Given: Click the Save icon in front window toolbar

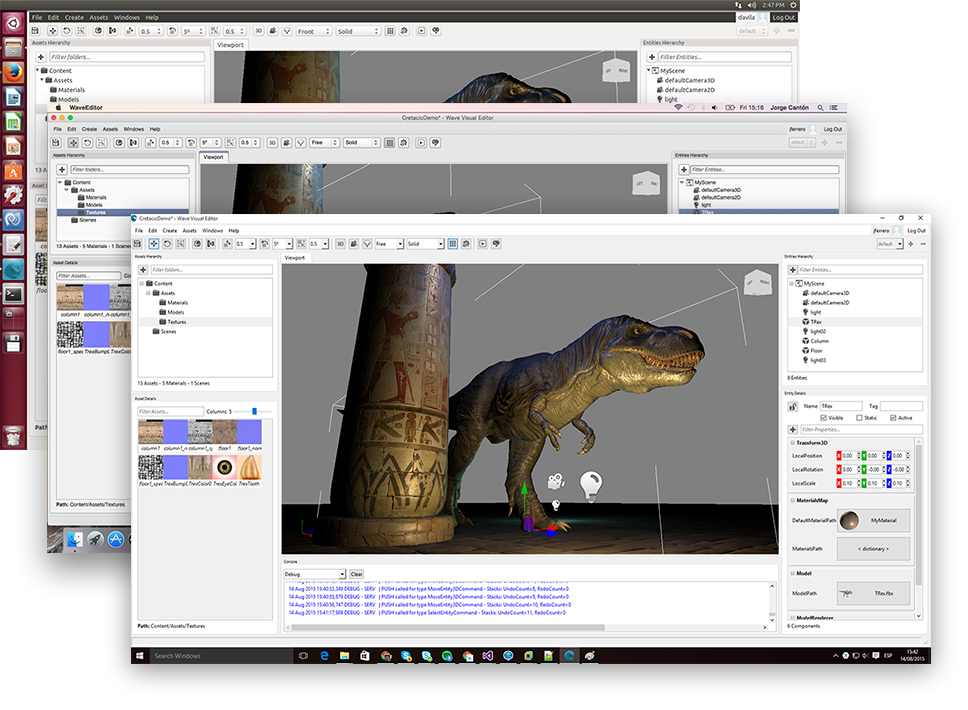Looking at the screenshot, I should point(138,244).
